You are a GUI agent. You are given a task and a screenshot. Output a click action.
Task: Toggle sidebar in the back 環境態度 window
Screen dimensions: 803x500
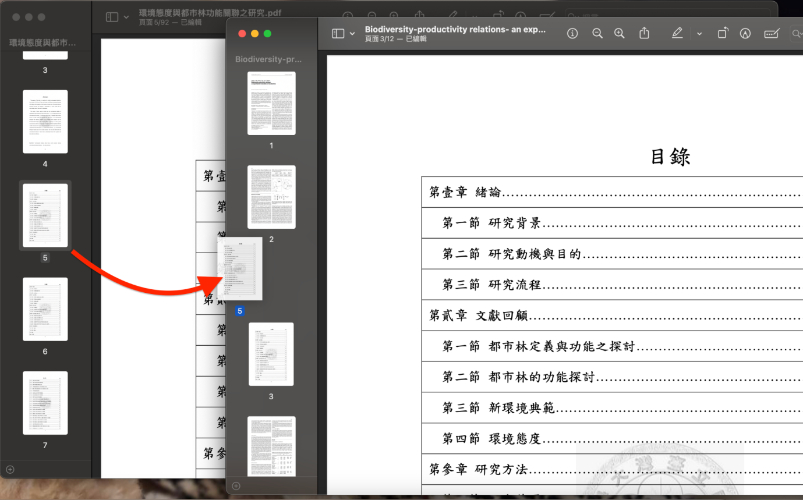pyautogui.click(x=112, y=17)
